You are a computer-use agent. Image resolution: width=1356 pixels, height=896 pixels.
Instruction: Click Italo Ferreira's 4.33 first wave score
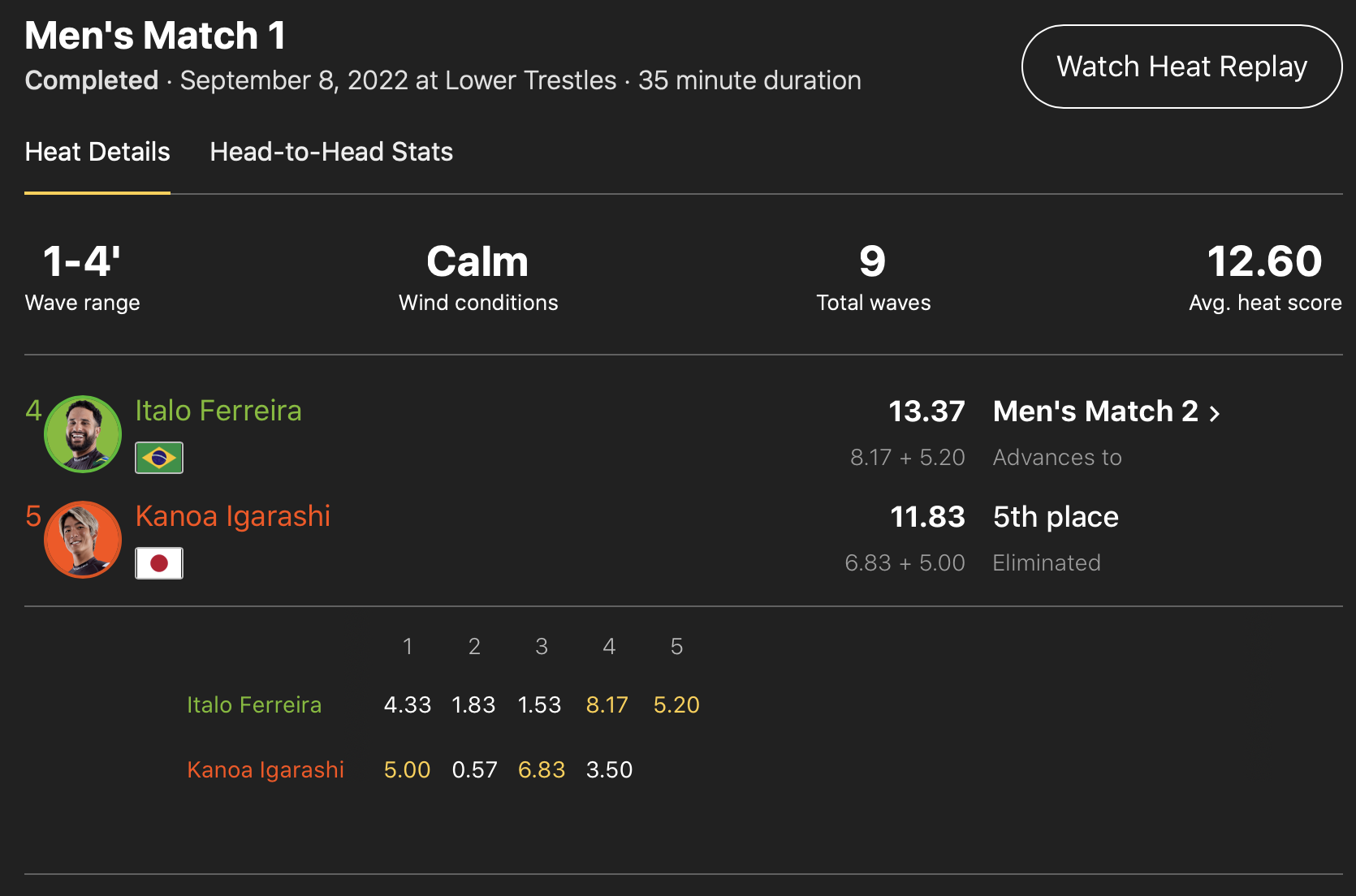(407, 704)
